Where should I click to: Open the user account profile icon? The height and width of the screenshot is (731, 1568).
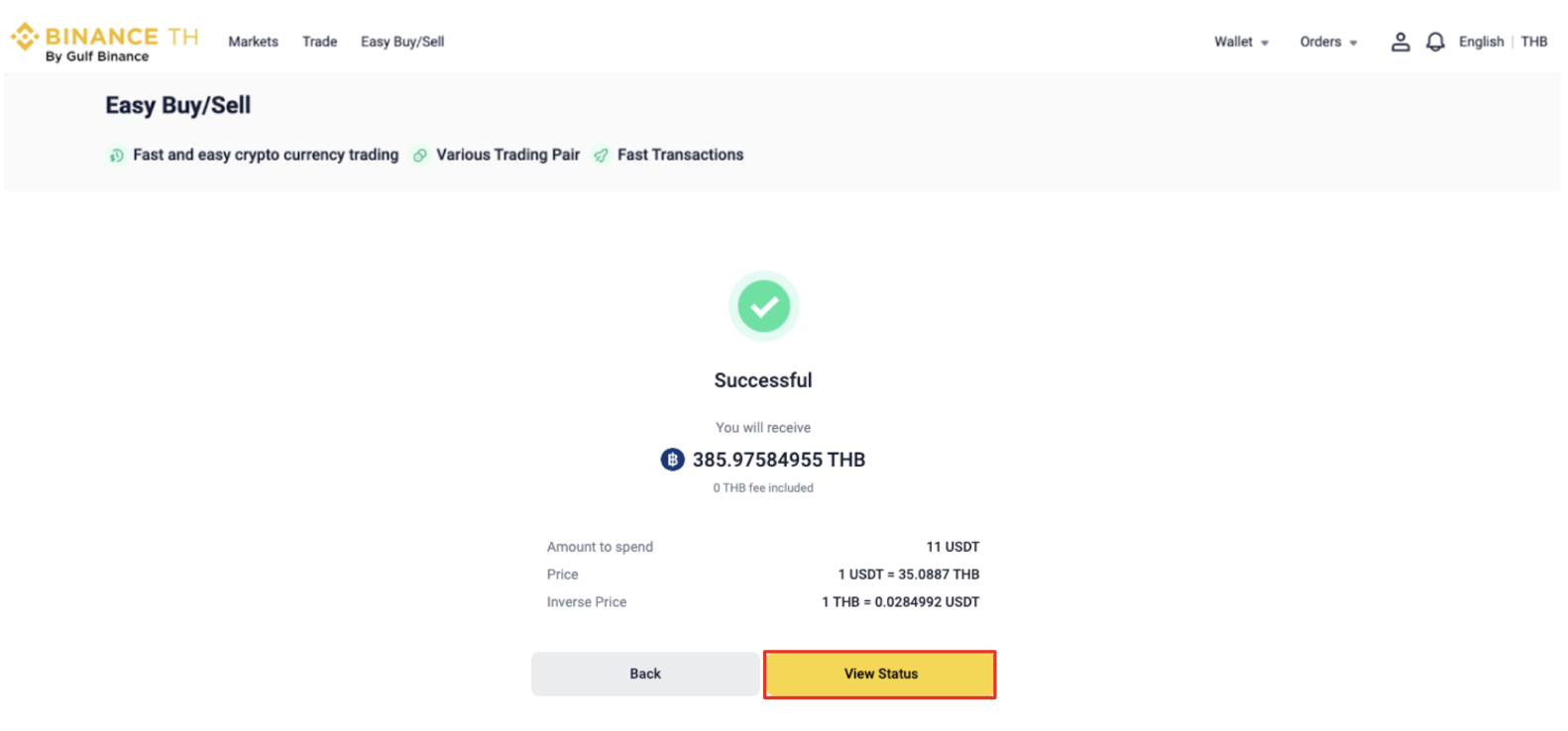coord(1400,42)
